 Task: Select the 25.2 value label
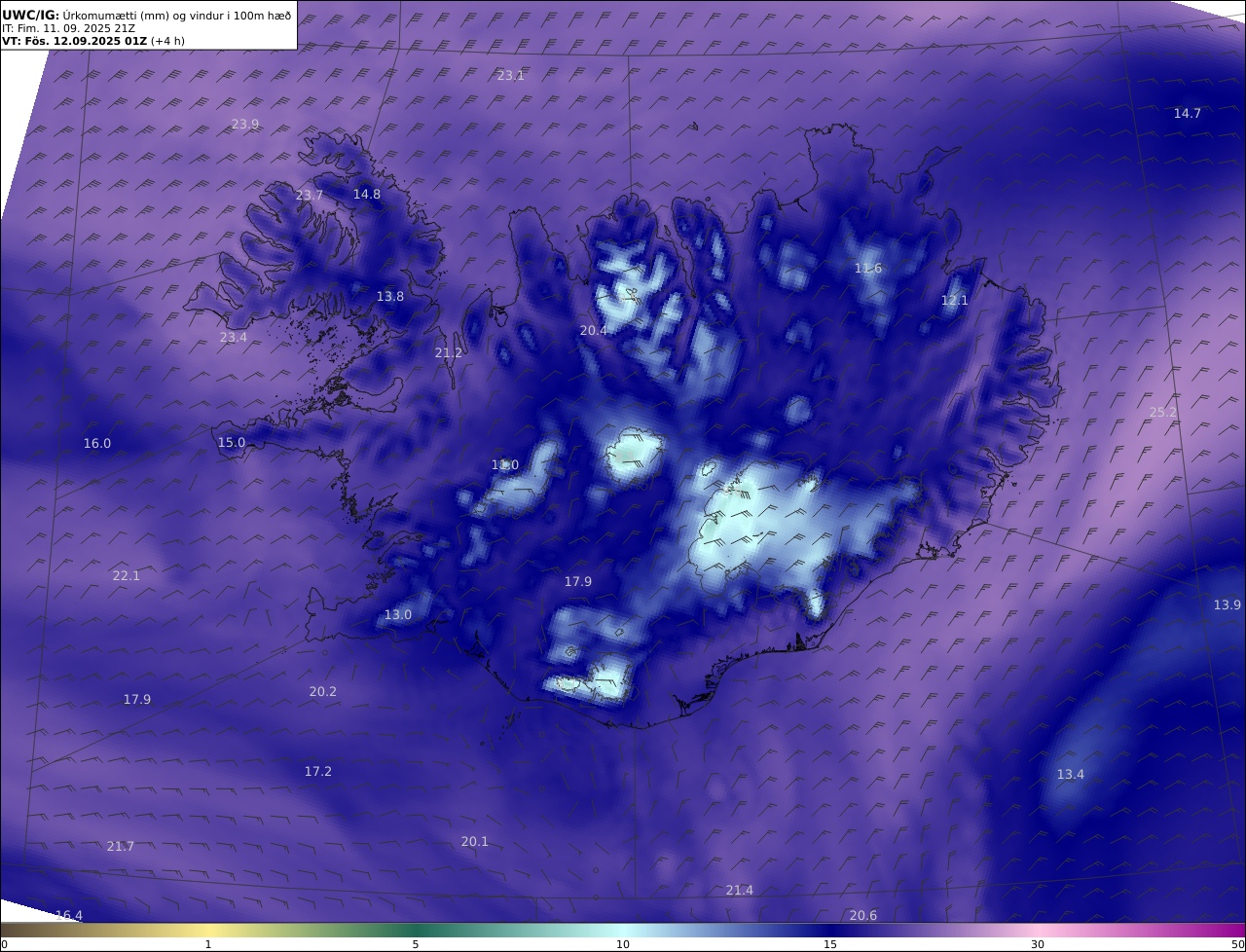(x=1163, y=412)
